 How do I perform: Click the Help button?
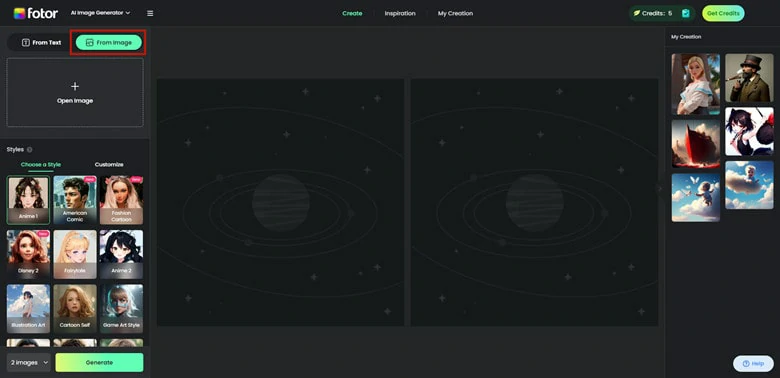[x=753, y=364]
